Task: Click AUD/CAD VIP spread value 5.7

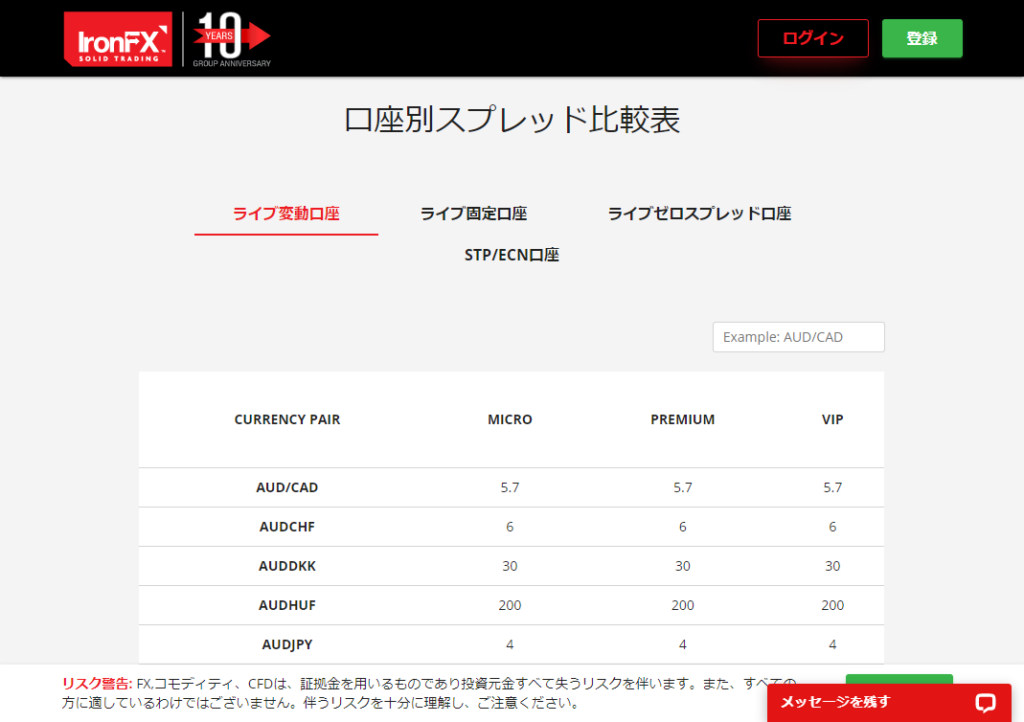Action: pyautogui.click(x=832, y=488)
